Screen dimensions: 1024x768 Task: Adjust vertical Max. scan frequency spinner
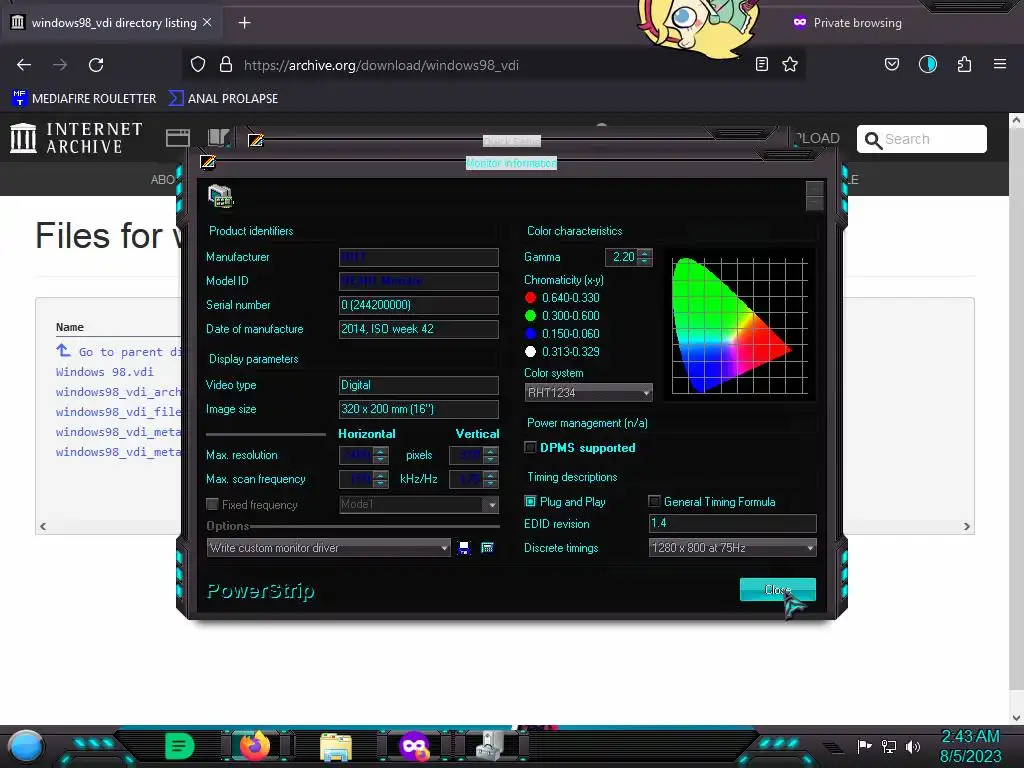pyautogui.click(x=491, y=479)
